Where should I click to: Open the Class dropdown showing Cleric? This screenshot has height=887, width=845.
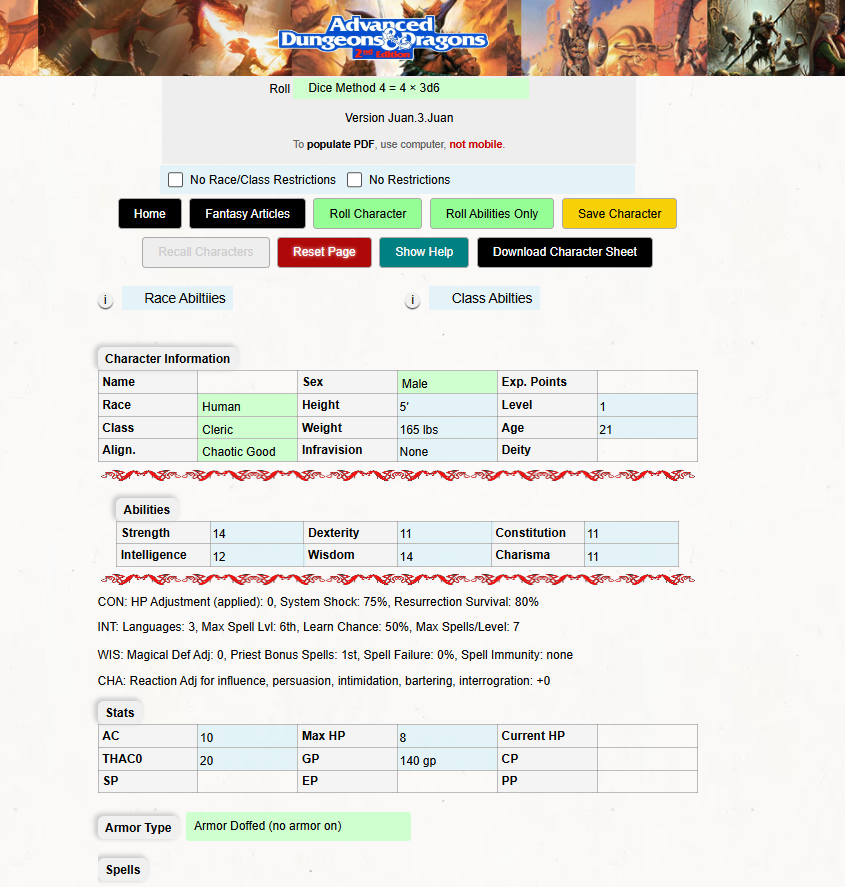(247, 429)
